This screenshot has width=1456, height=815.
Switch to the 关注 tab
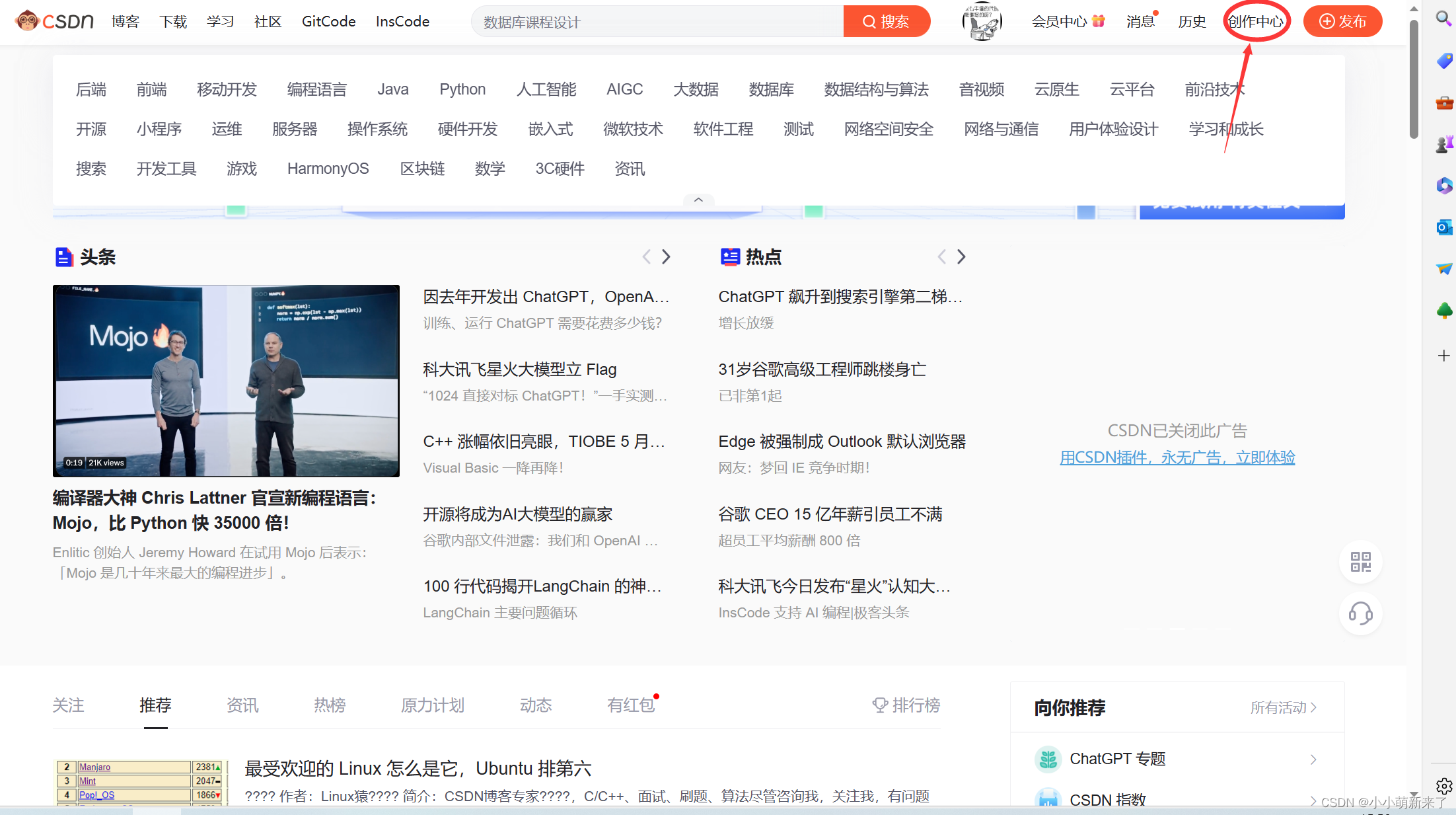[68, 705]
